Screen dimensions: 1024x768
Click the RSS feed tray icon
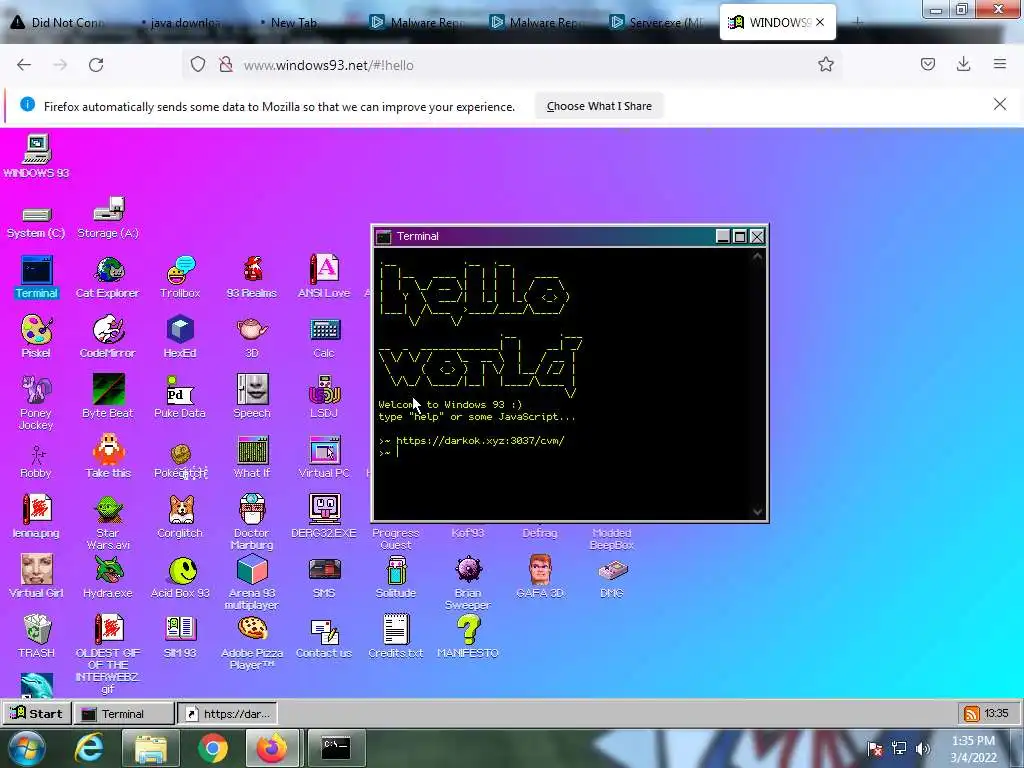coord(972,714)
